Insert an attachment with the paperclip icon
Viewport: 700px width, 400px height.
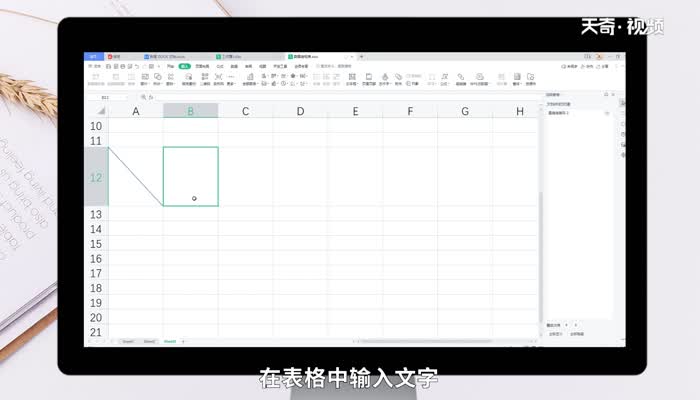(x=398, y=79)
